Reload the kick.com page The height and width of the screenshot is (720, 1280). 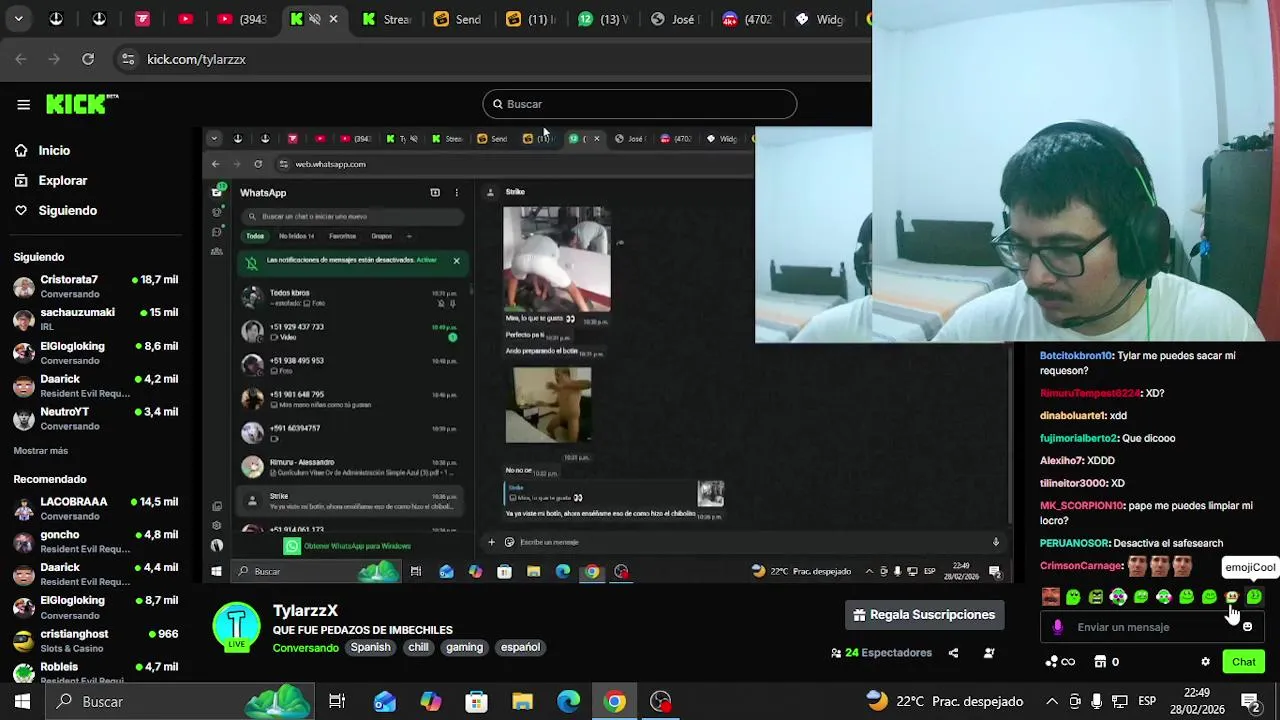(88, 59)
